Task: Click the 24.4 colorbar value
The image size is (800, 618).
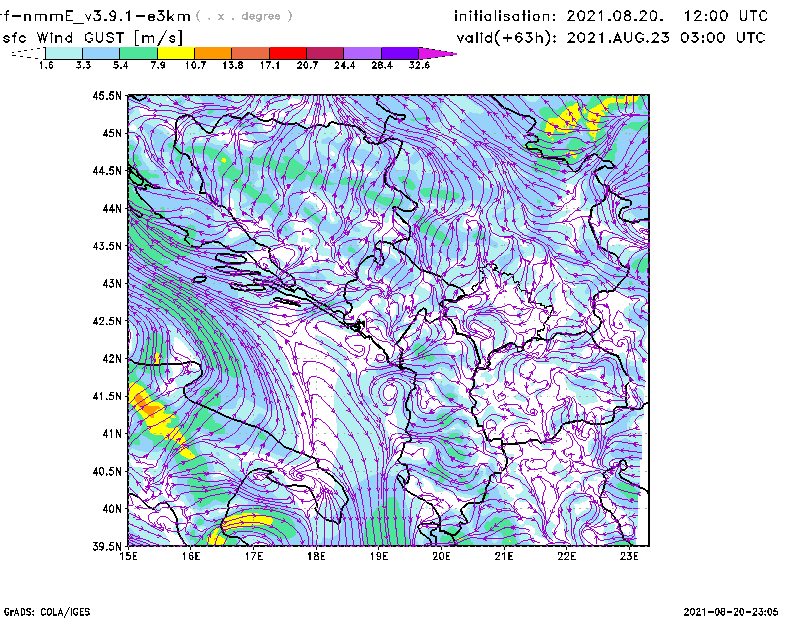Action: click(x=344, y=65)
